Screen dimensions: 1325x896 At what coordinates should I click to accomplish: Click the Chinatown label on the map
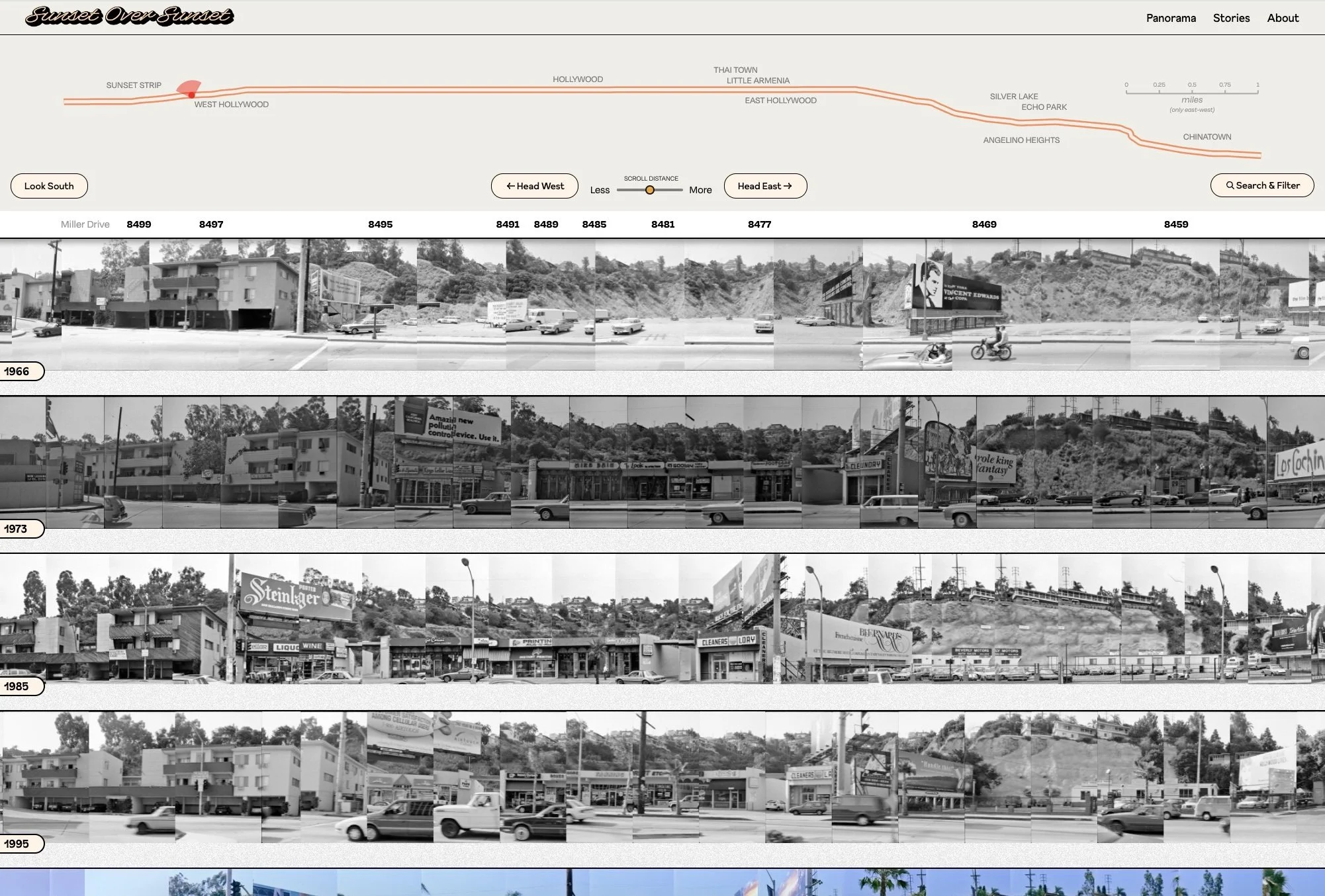pyautogui.click(x=1206, y=136)
